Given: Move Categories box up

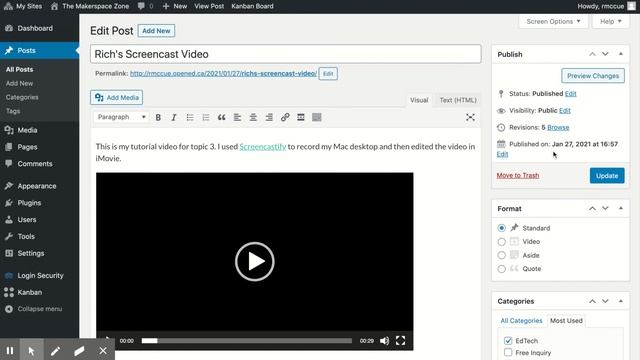Looking at the screenshot, I should tap(592, 301).
